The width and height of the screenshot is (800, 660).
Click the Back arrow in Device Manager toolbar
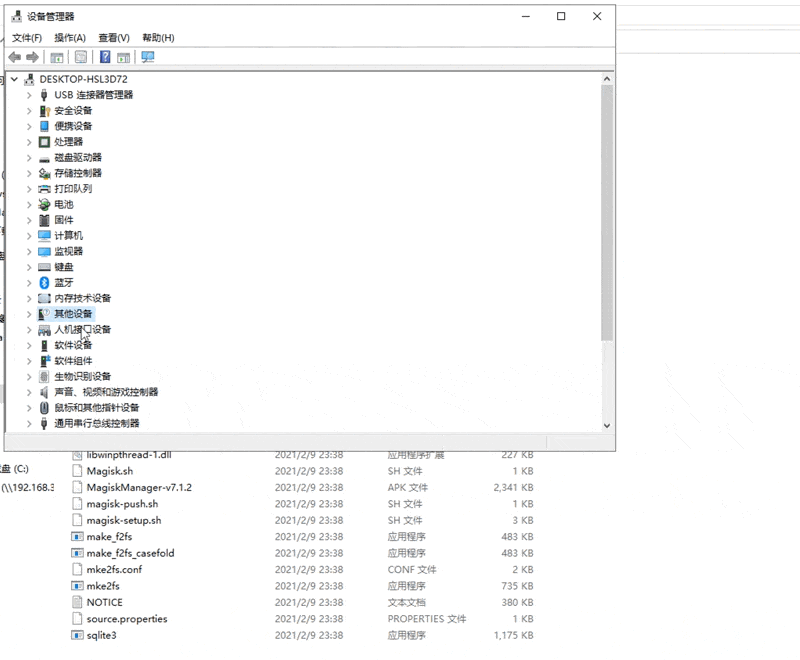[15, 57]
